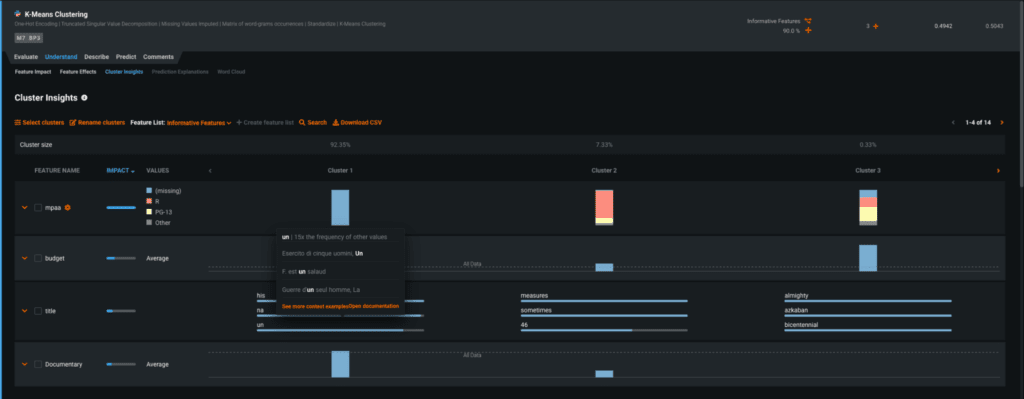Tick the budget feature checkbox
Screen dimensions: 1024x399
(x=38, y=258)
